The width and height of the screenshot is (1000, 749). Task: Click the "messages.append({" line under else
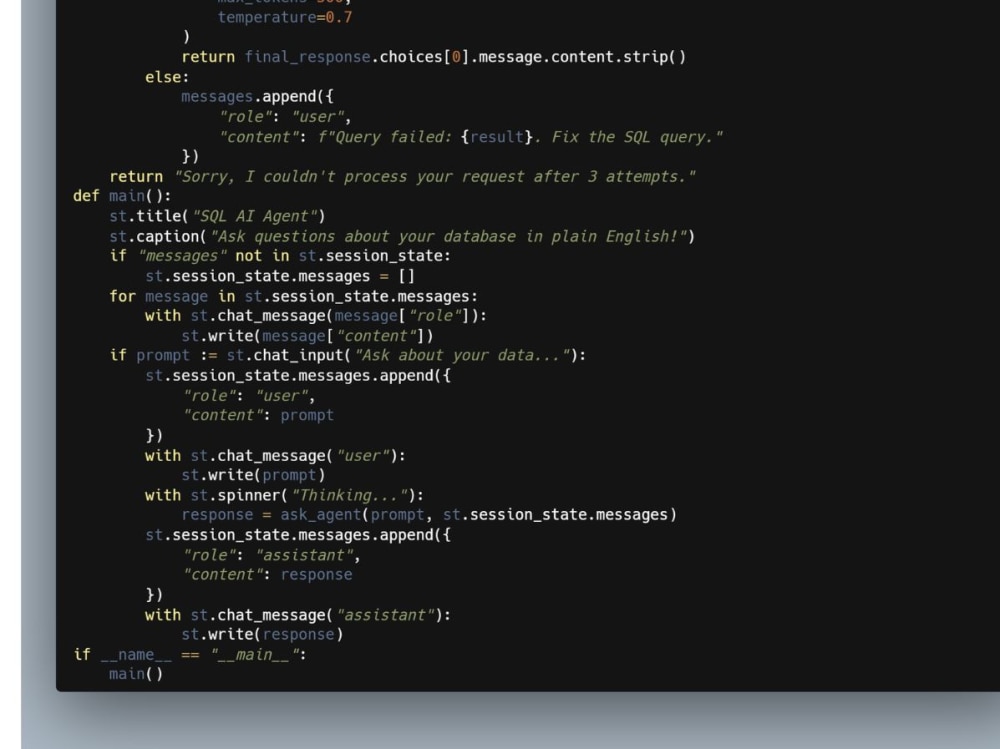(257, 97)
